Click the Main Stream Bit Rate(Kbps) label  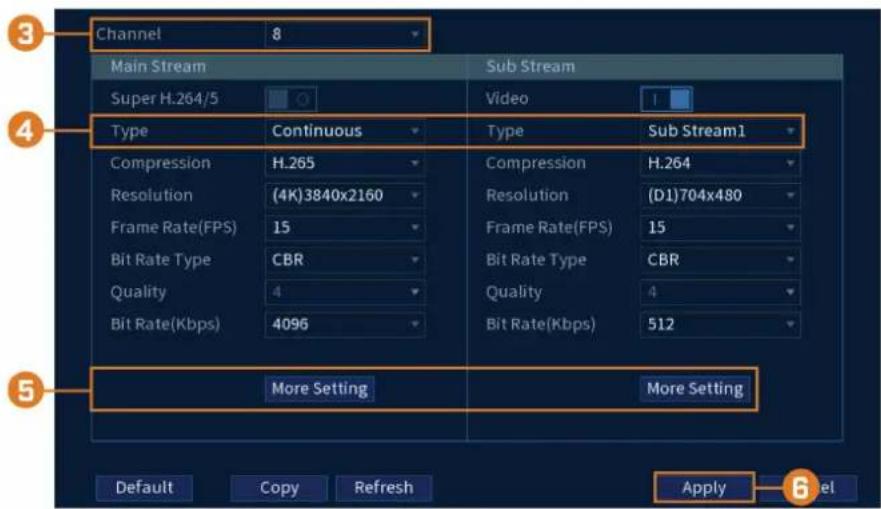[165, 325]
